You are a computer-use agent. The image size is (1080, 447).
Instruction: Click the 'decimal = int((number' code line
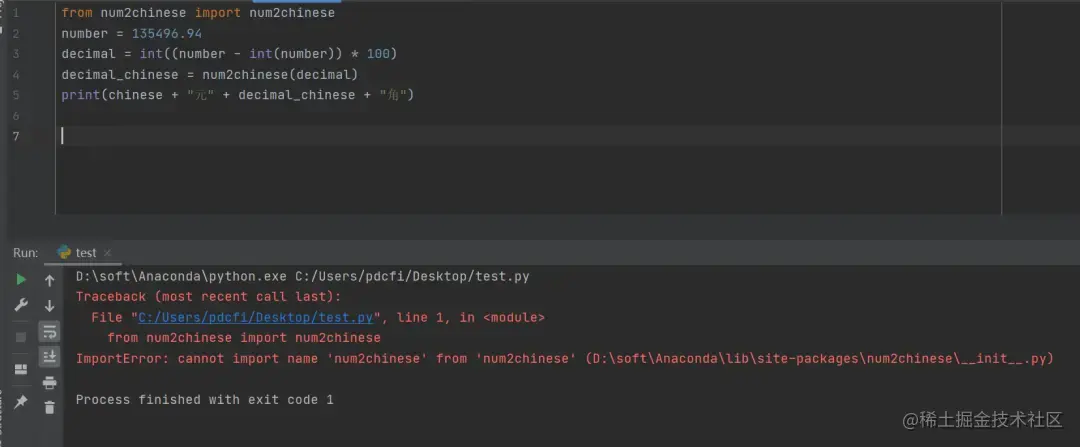(x=229, y=54)
